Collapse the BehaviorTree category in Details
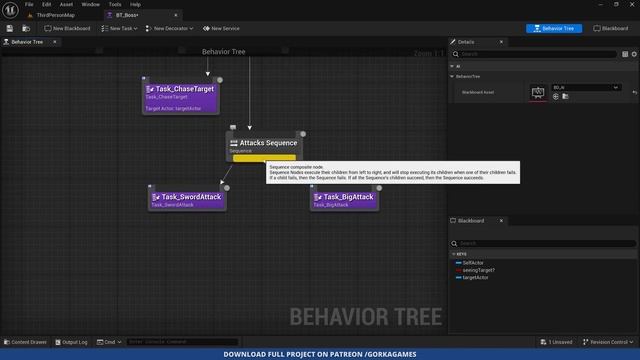The image size is (640, 360). pyautogui.click(x=452, y=76)
